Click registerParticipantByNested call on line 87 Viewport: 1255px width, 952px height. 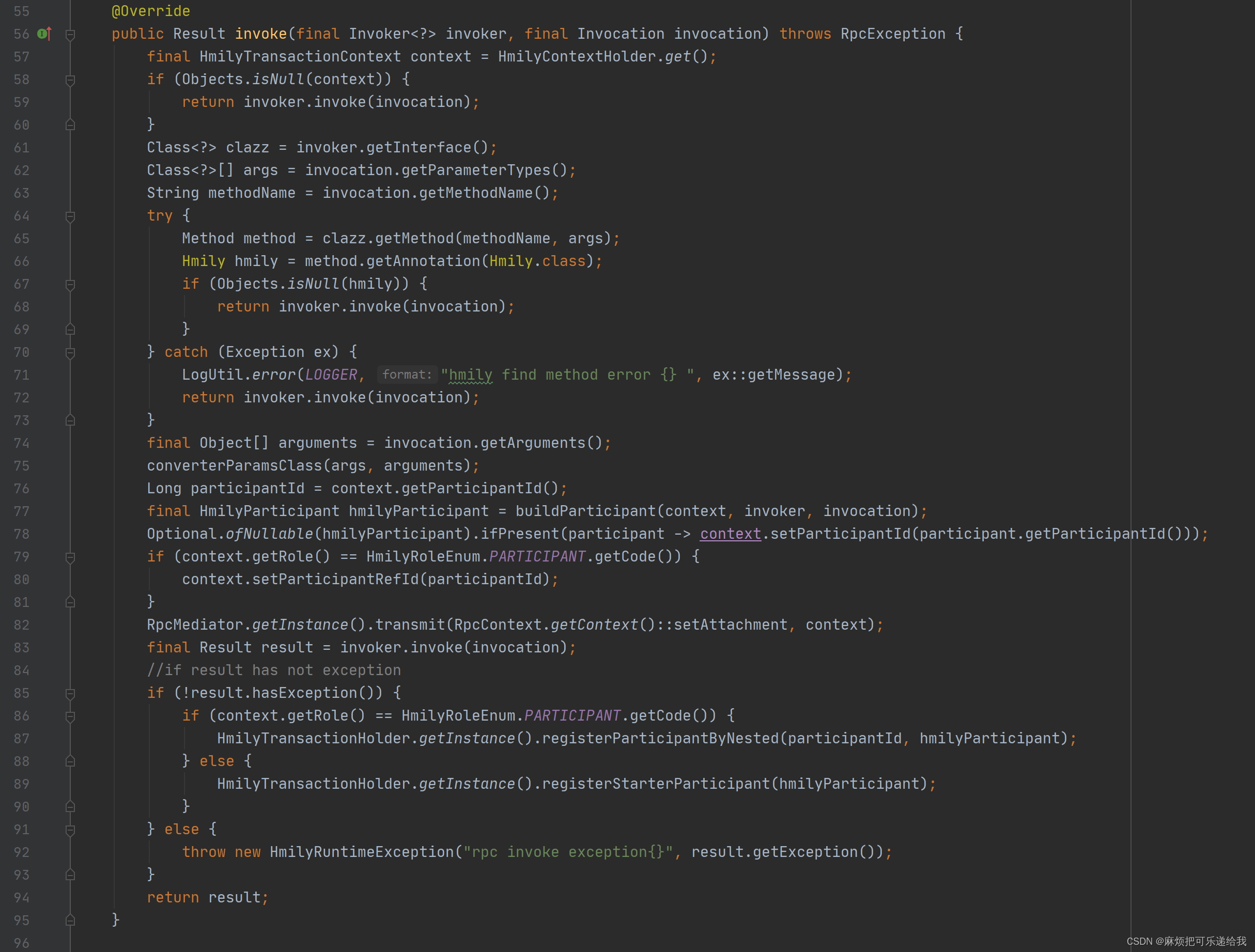pos(660,738)
